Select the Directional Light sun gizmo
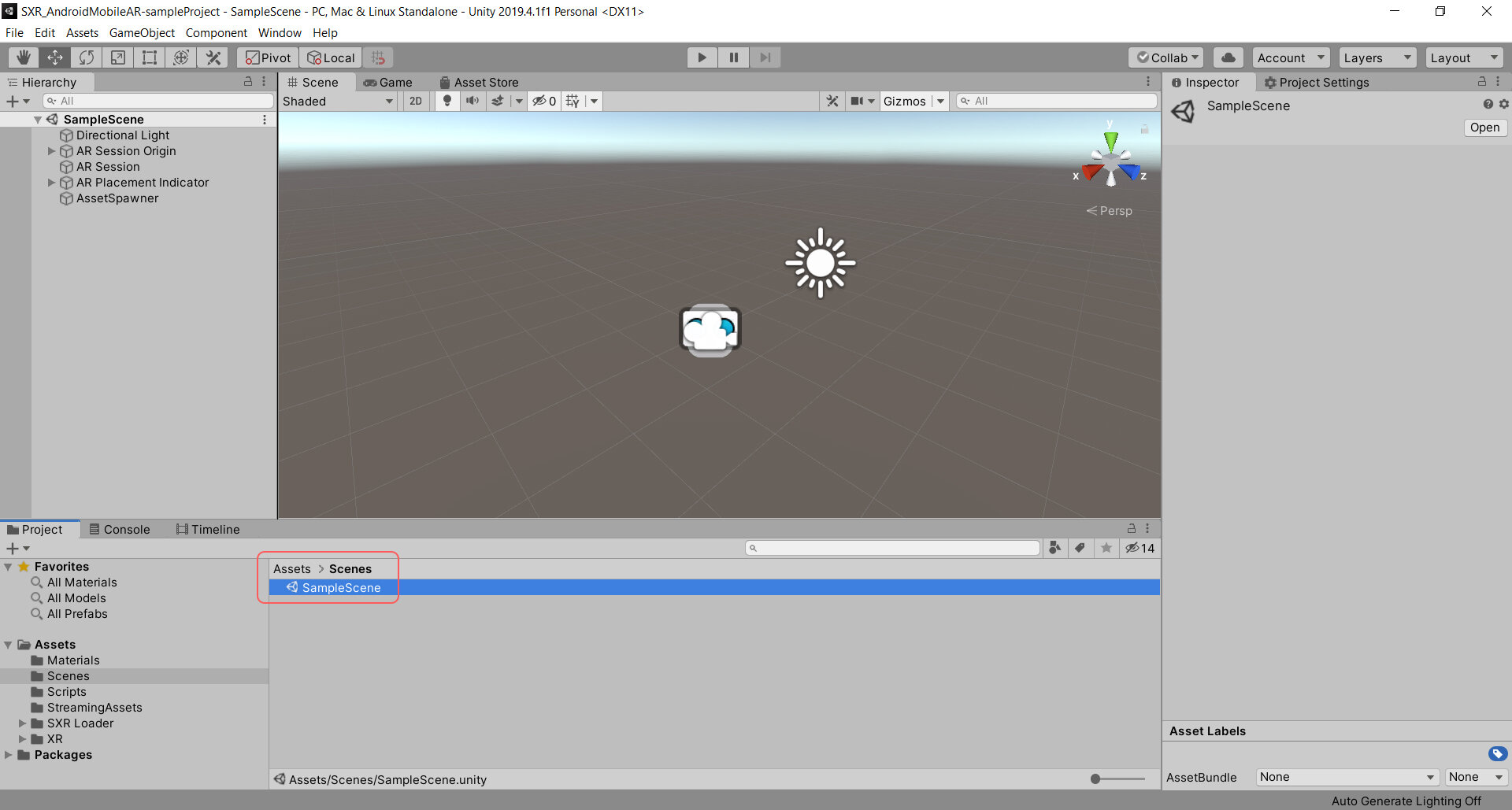Viewport: 1512px width, 810px height. coord(820,263)
